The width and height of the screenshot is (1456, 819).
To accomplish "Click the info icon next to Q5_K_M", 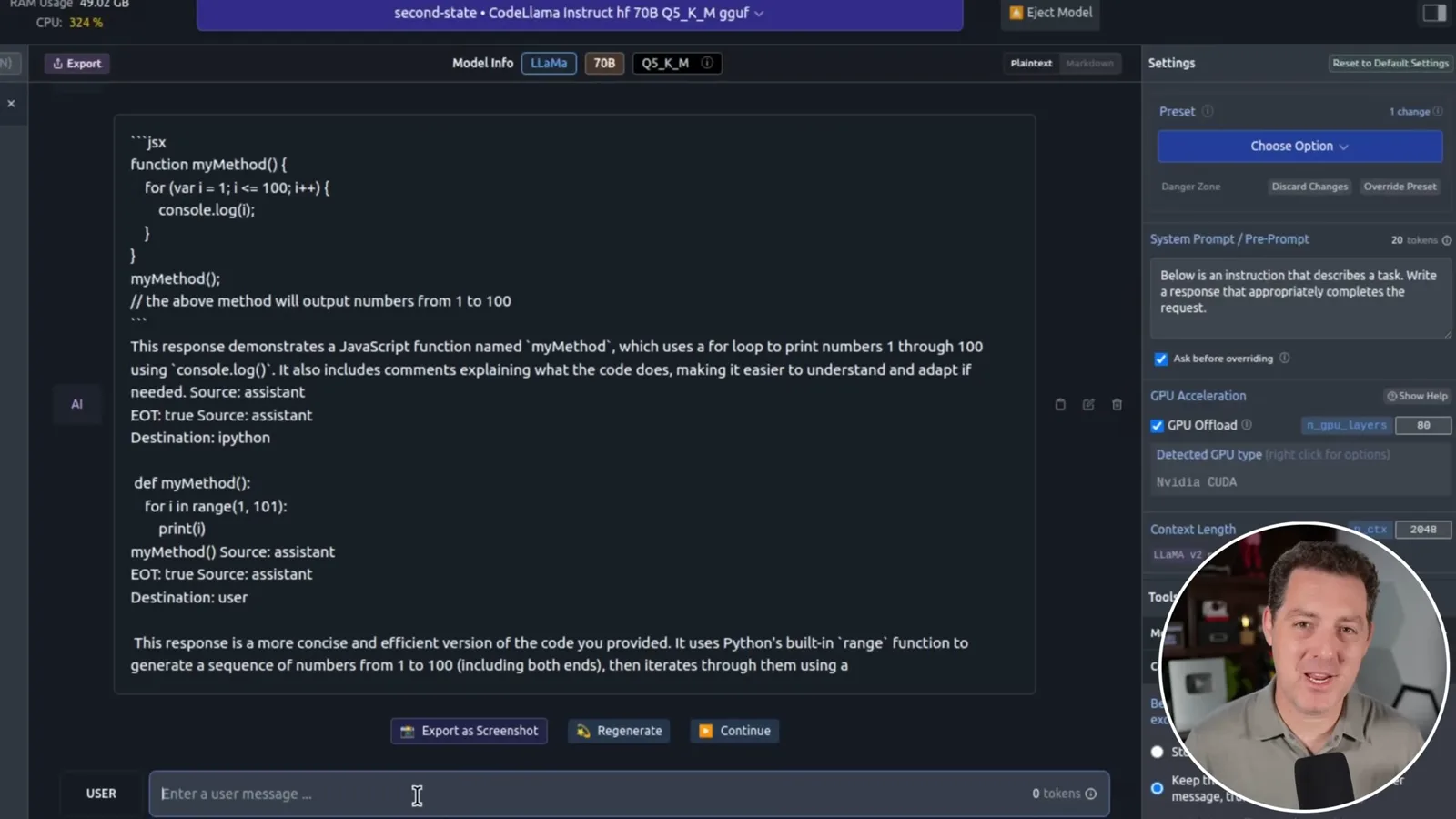I will coord(707,63).
